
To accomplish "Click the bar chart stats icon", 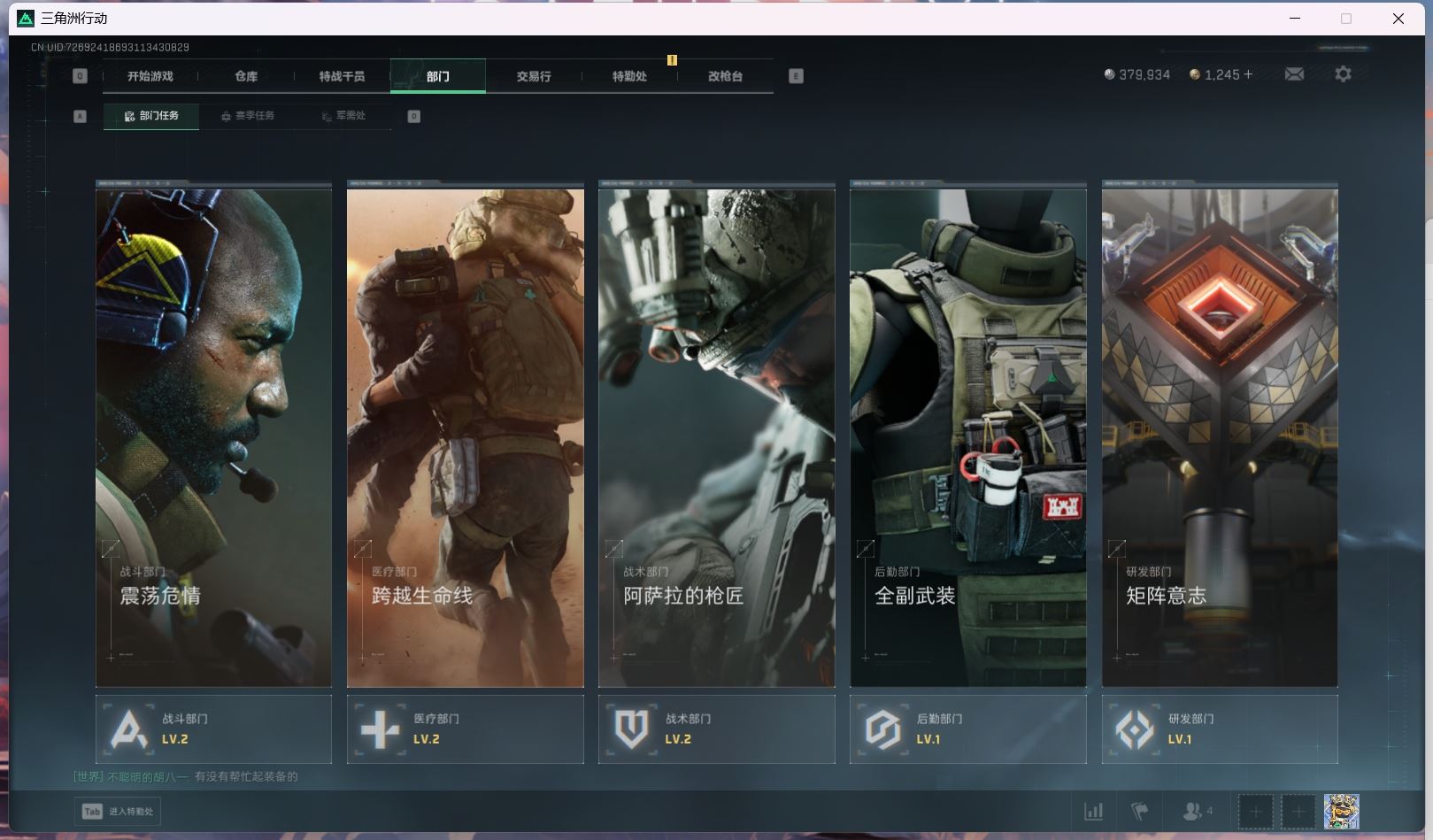I will [x=1094, y=811].
